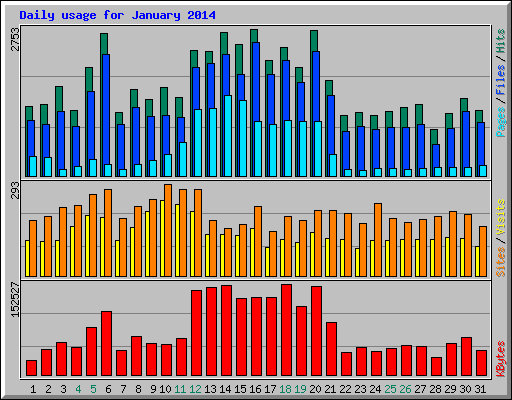
Task: Click the 'Hits' legend label
Action: 500,41
